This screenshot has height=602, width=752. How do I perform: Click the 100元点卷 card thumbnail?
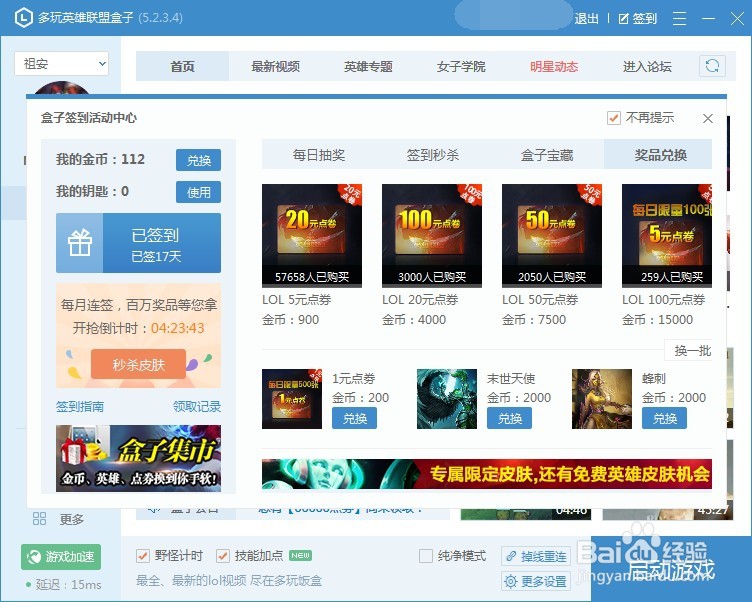click(x=432, y=236)
